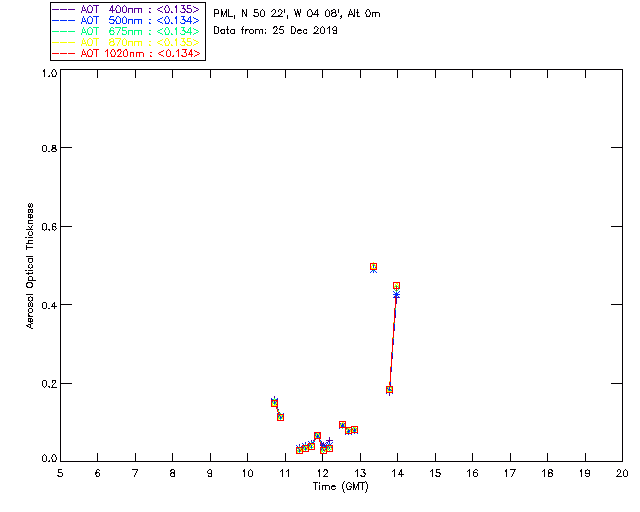Click x-axis tick label '14'
The image size is (640, 512).
click(398, 474)
